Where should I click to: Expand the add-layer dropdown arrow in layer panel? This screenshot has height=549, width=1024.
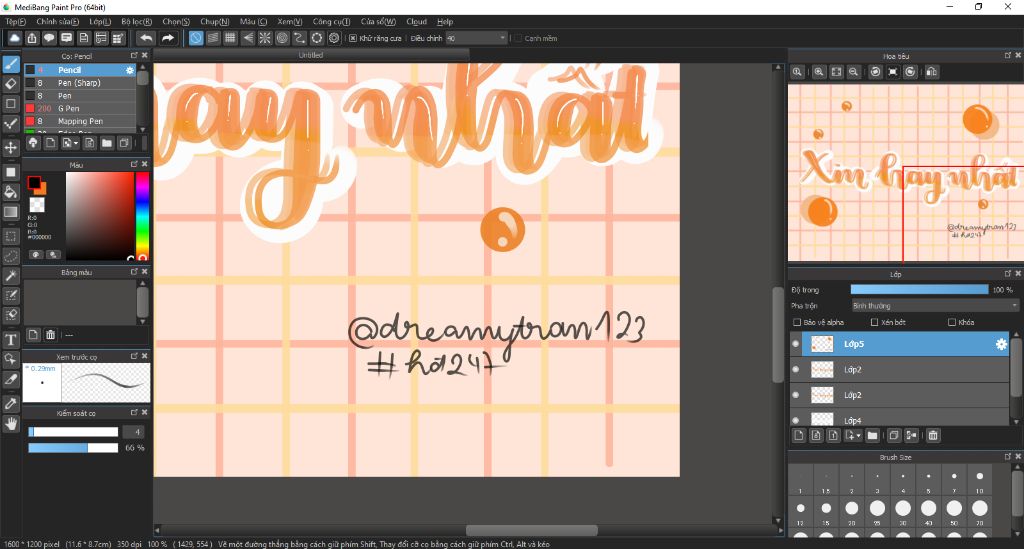[857, 435]
